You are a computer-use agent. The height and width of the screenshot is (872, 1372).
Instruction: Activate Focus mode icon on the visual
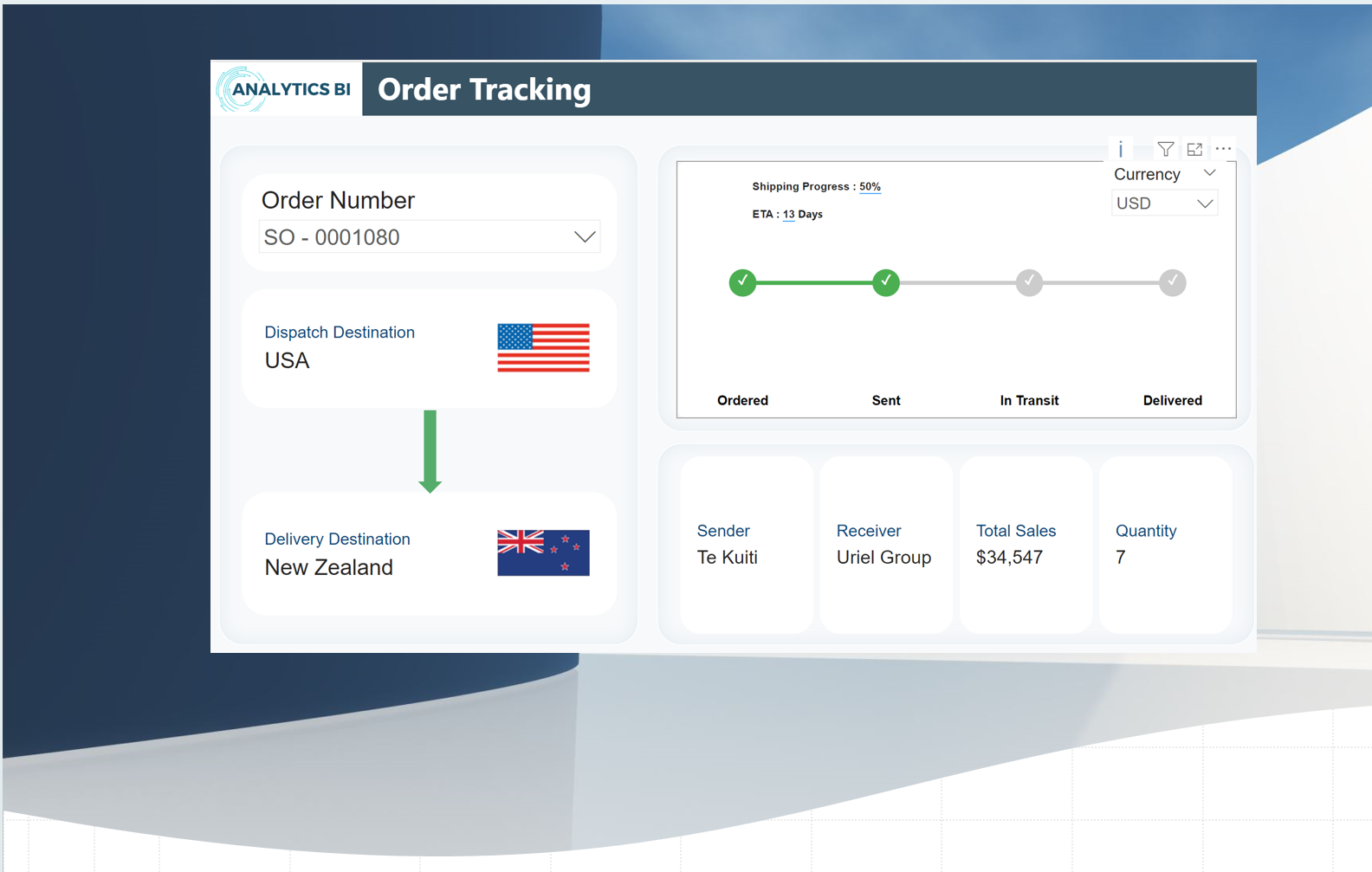click(x=1194, y=149)
